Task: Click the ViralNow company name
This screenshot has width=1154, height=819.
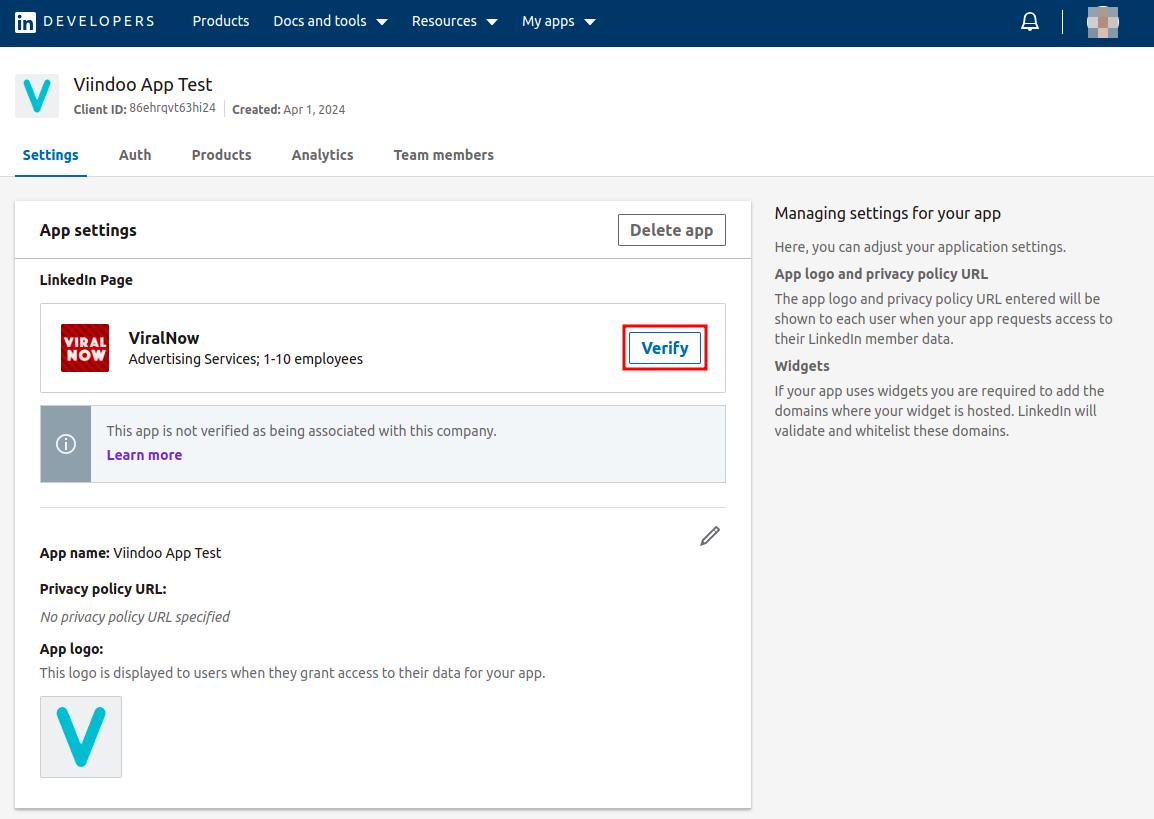Action: 164,338
